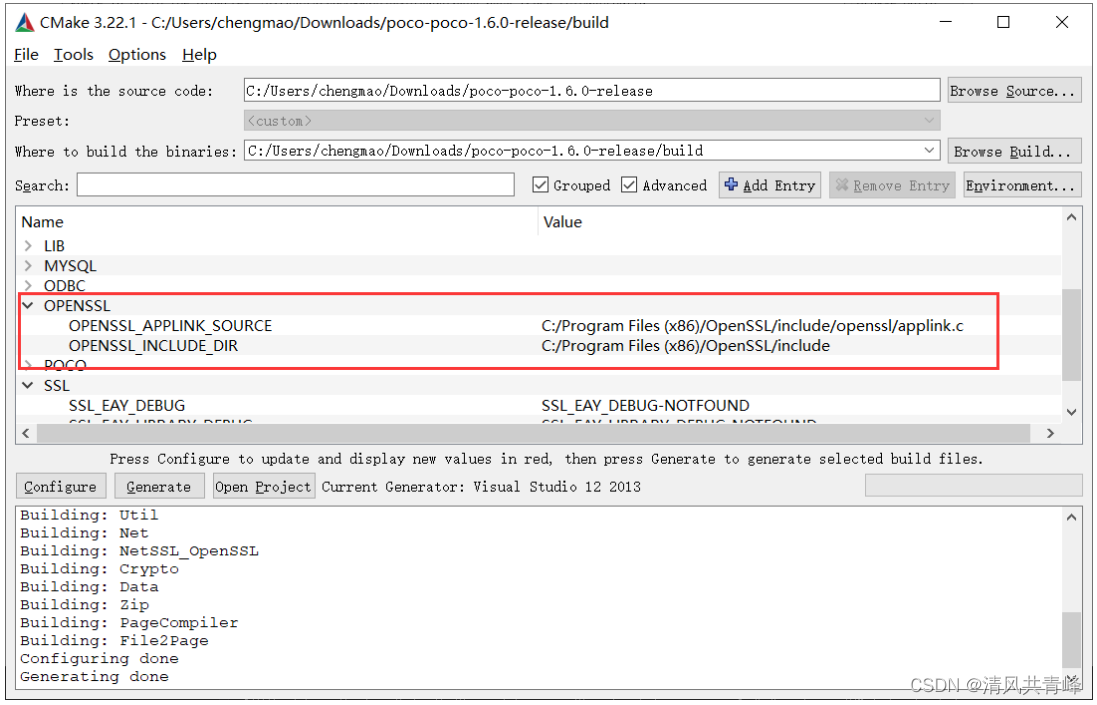The image size is (1097, 705).
Task: Click scroll-right arrow of the variables list
Action: pos(1050,433)
